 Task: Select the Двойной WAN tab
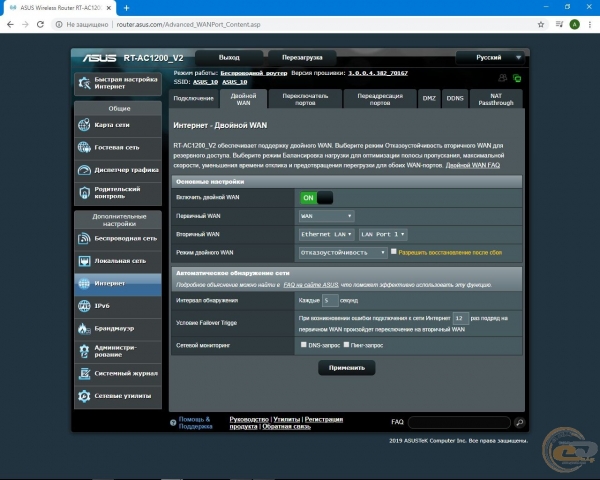[x=243, y=99]
